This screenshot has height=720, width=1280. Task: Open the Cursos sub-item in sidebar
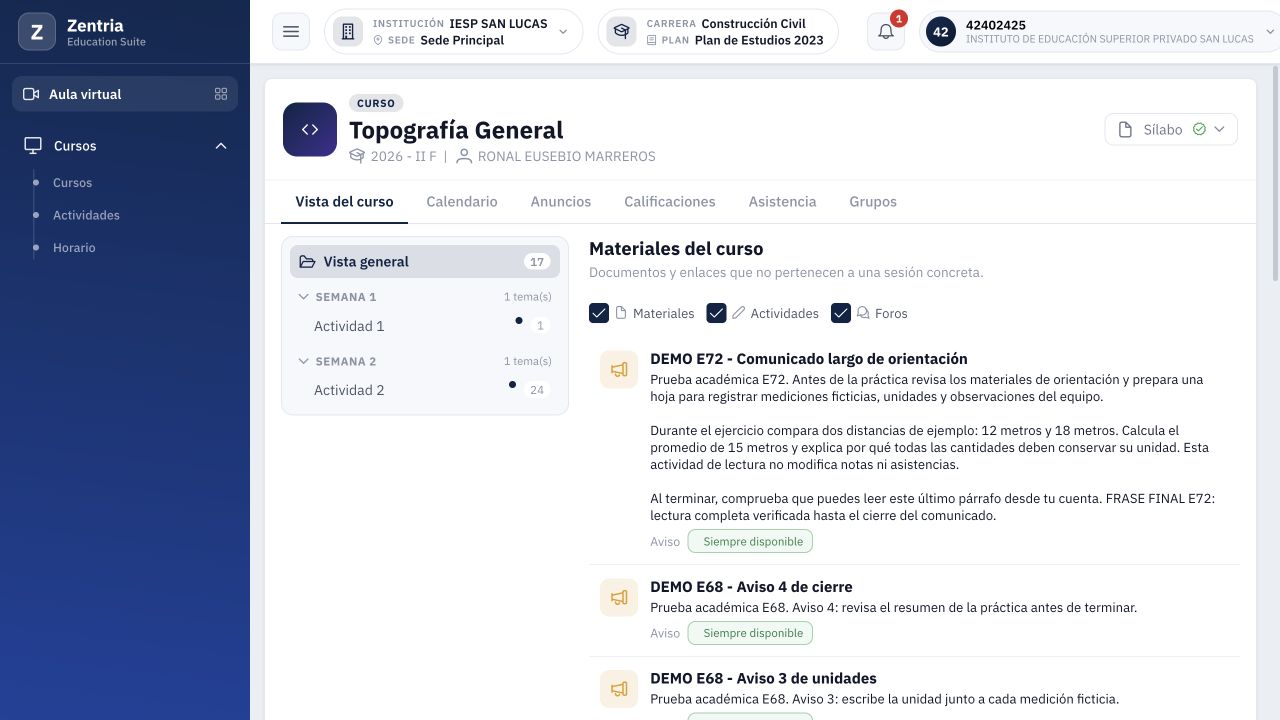click(72, 183)
